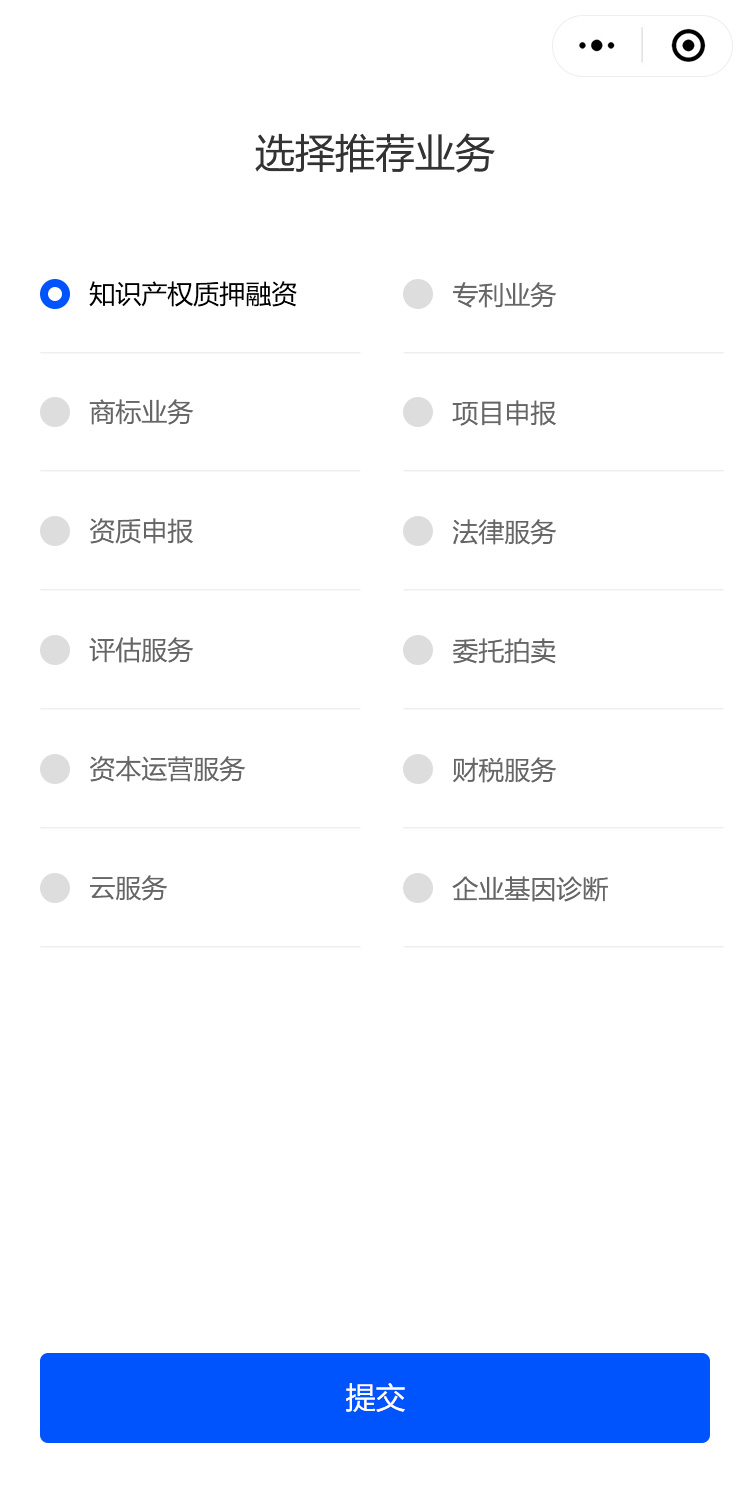Click the 法律服务 label text

coord(504,532)
